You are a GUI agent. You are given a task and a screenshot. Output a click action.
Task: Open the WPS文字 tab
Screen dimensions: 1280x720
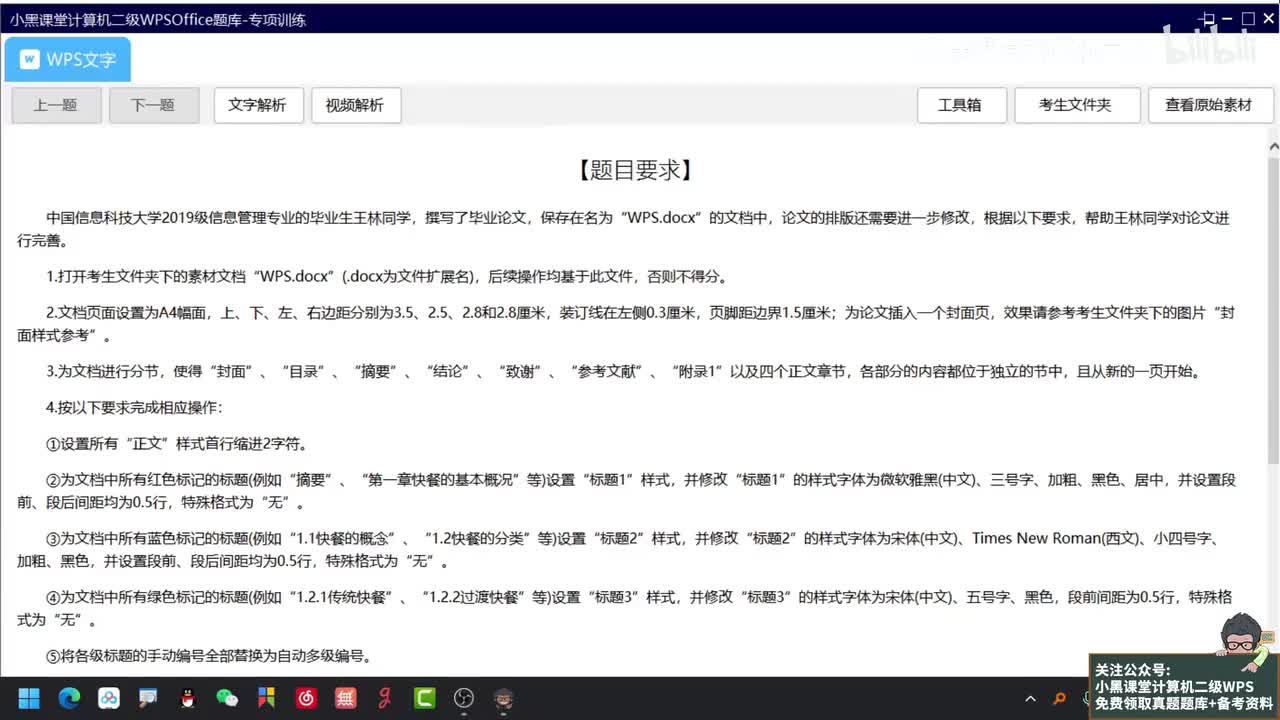click(x=67, y=59)
